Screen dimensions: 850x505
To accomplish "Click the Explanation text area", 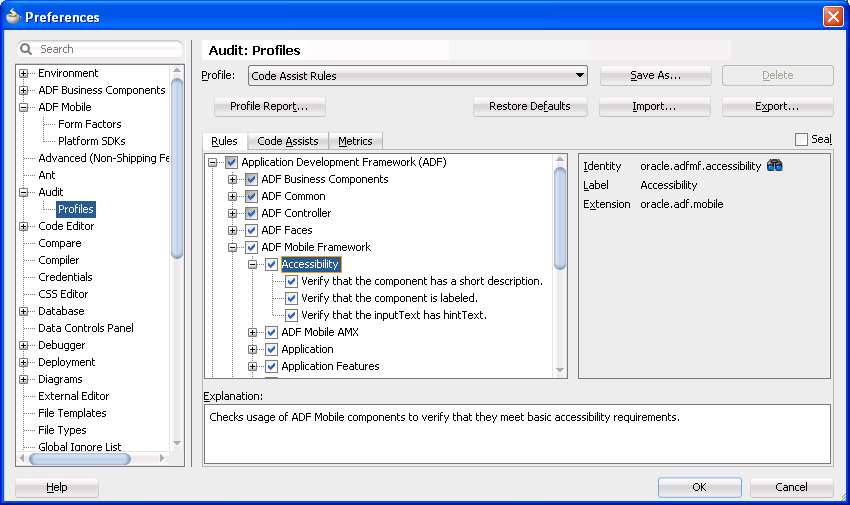I will pyautogui.click(x=517, y=434).
